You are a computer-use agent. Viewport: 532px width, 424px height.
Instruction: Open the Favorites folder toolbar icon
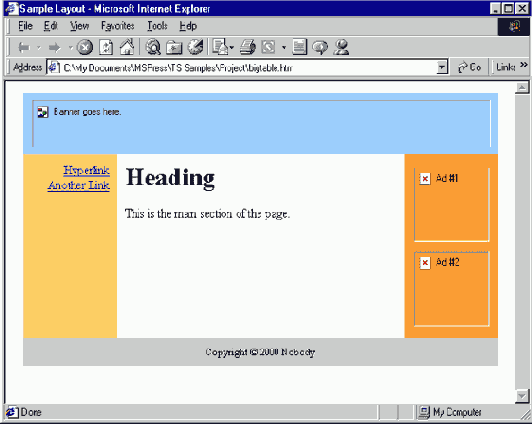pos(174,47)
